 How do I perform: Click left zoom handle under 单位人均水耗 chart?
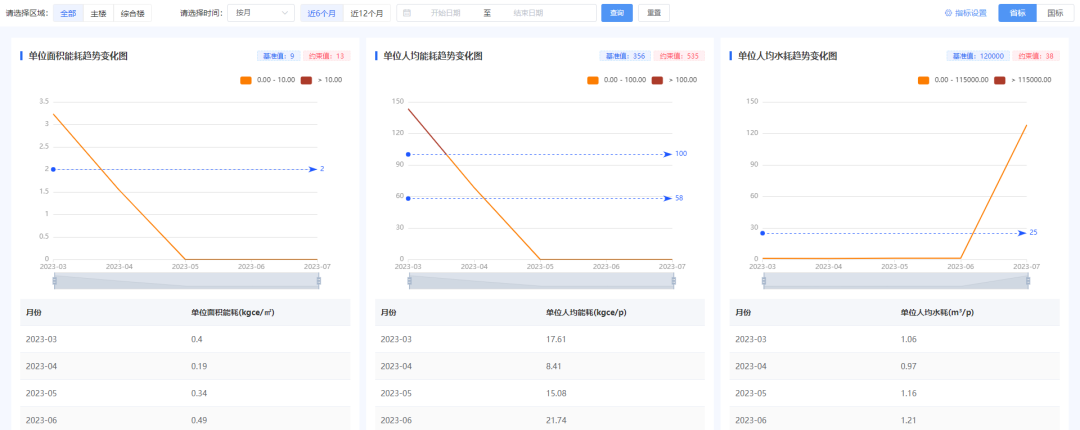pyautogui.click(x=763, y=280)
